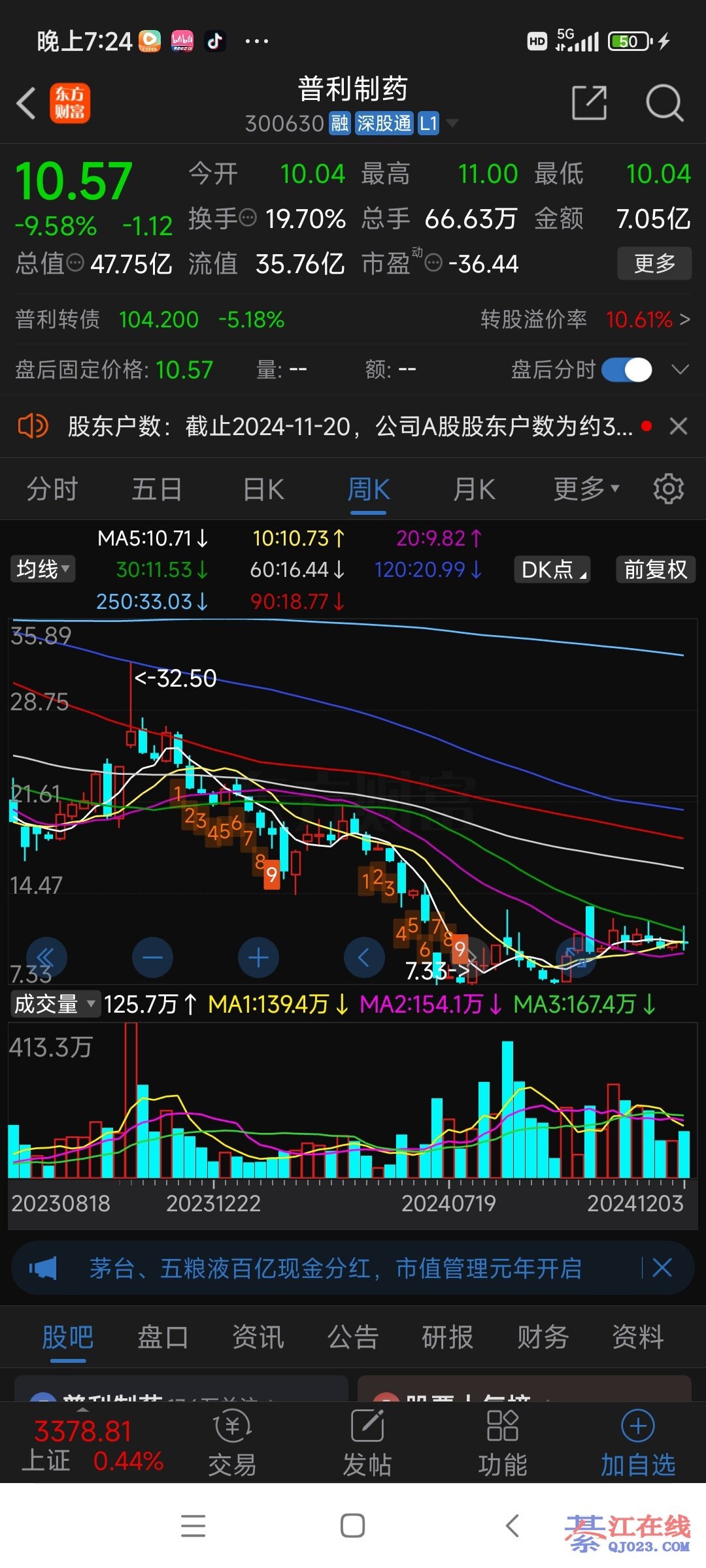Open chart settings gear icon
The width and height of the screenshot is (706, 1568).
click(668, 489)
